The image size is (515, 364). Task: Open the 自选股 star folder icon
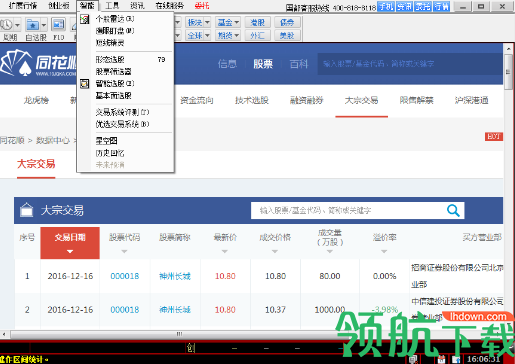coord(33,25)
